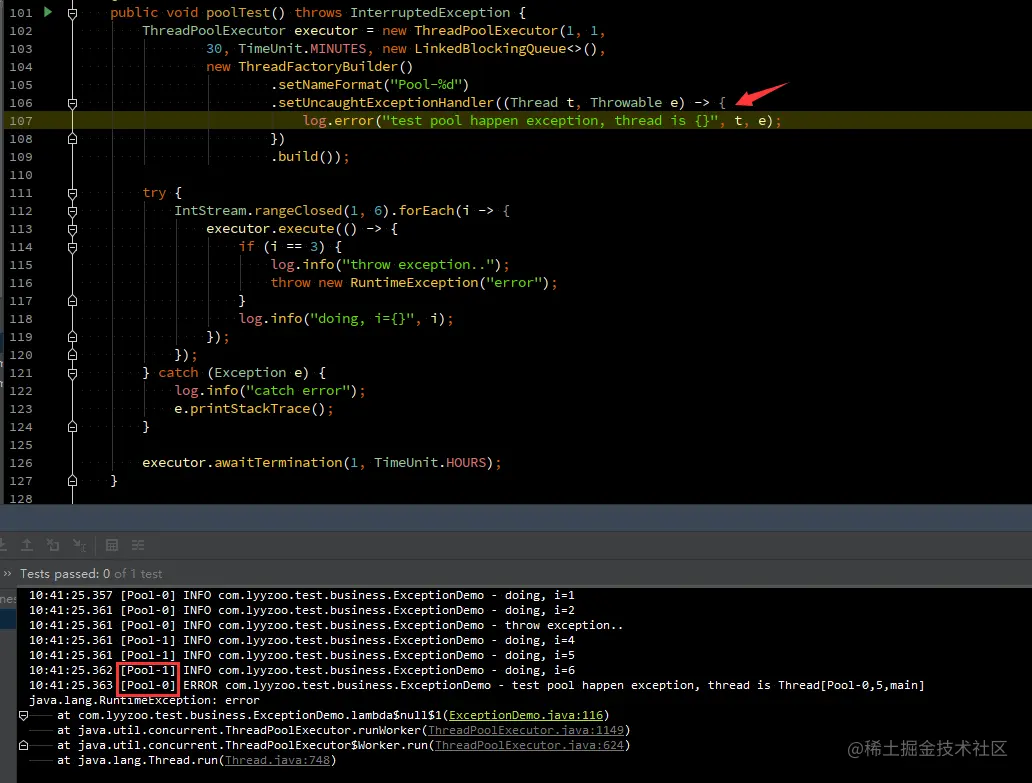Click 'setUncaughtExceptionHandler' in the code
Image resolution: width=1032 pixels, height=783 pixels.
click(386, 103)
